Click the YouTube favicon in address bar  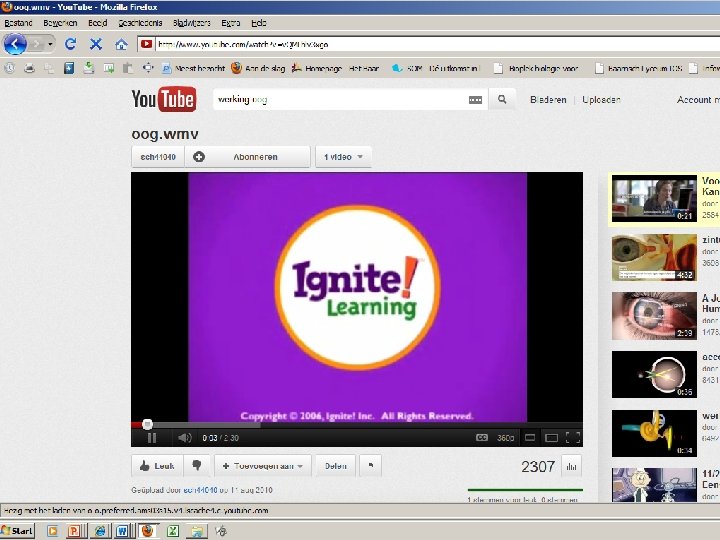point(146,44)
